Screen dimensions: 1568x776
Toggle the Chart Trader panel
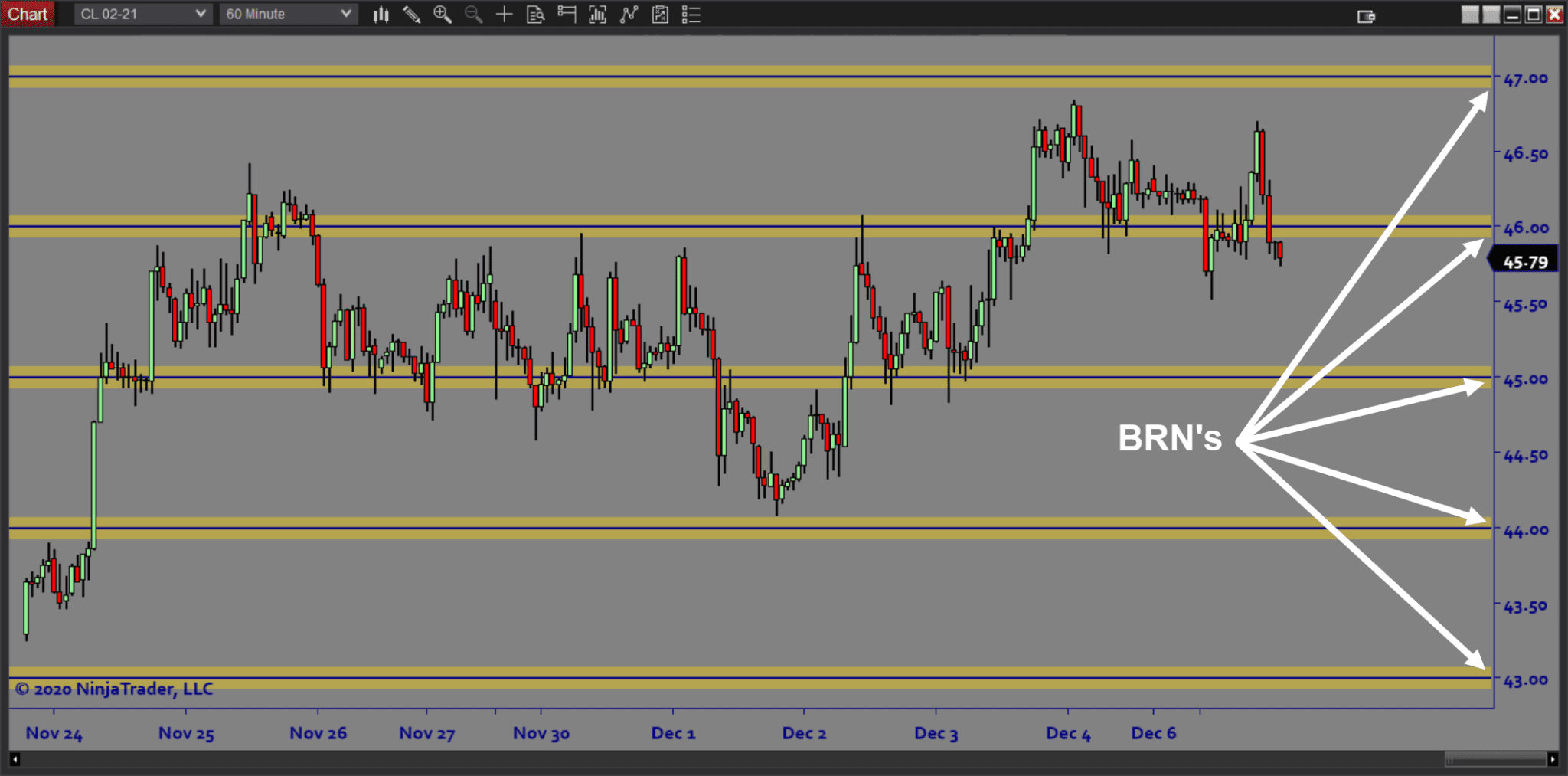[x=567, y=15]
